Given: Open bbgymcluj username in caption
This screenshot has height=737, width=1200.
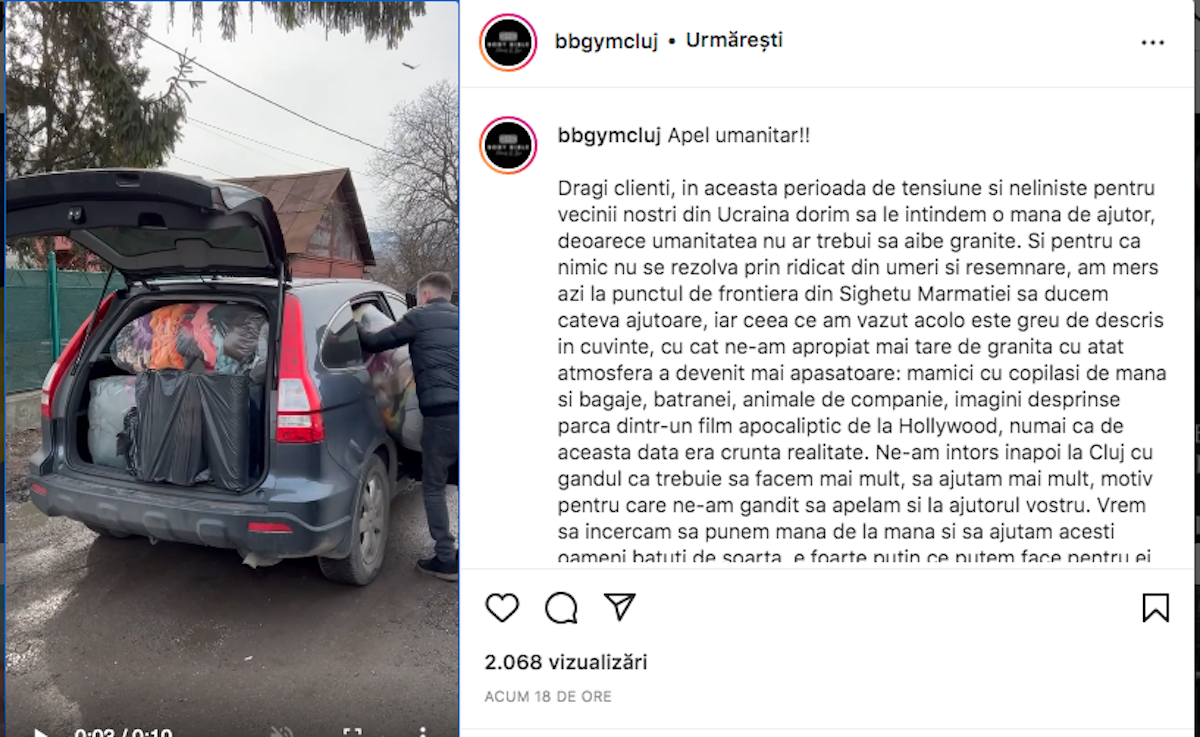Looking at the screenshot, I should [608, 135].
